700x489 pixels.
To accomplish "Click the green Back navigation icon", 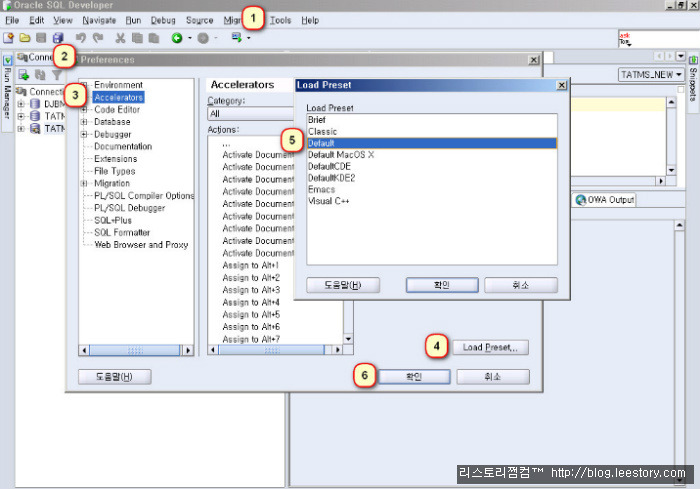I will click(x=177, y=38).
